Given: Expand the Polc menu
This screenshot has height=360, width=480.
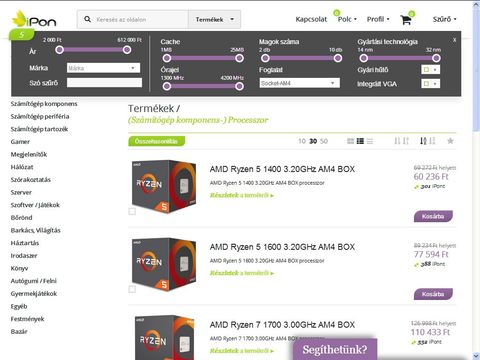Looking at the screenshot, I should [347, 19].
